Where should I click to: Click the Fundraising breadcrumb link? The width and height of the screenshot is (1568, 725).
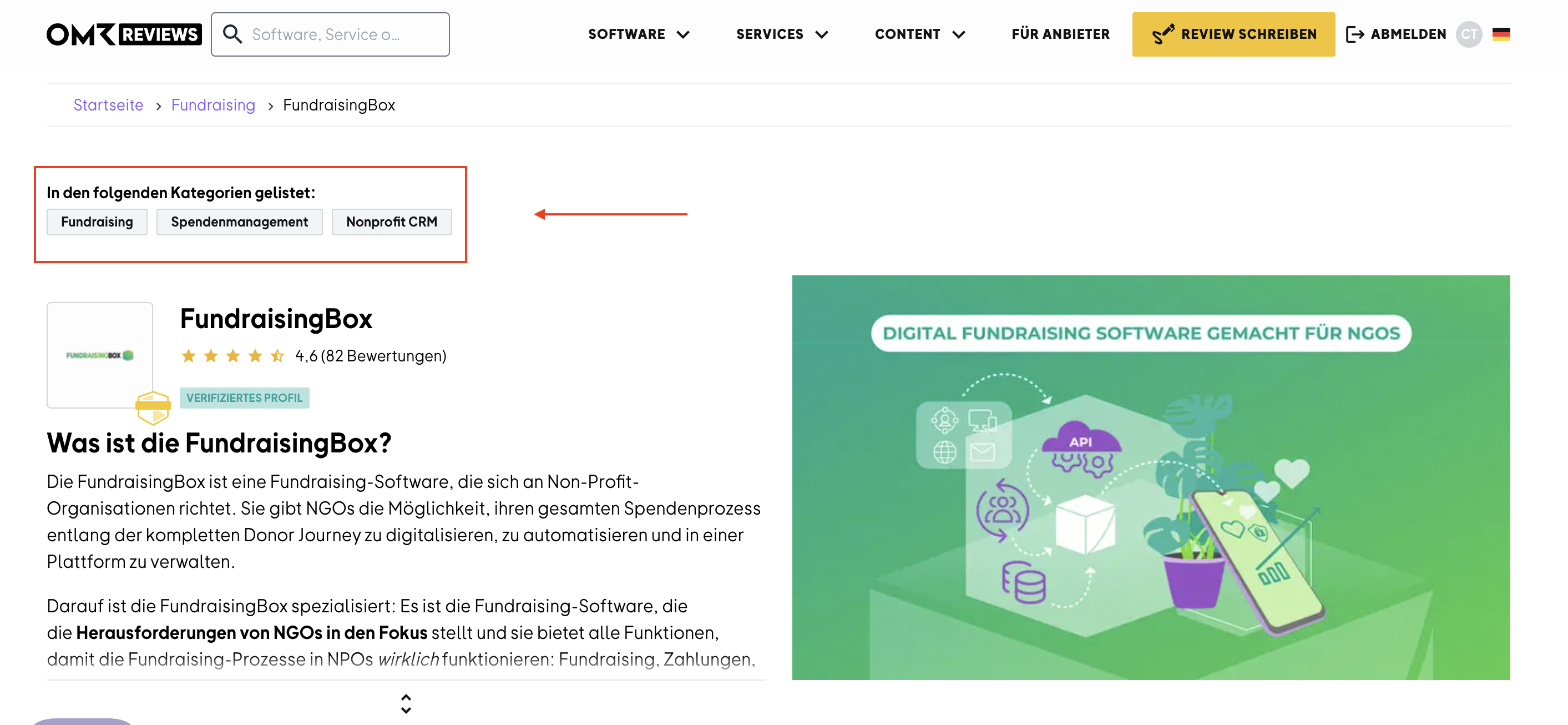[213, 105]
